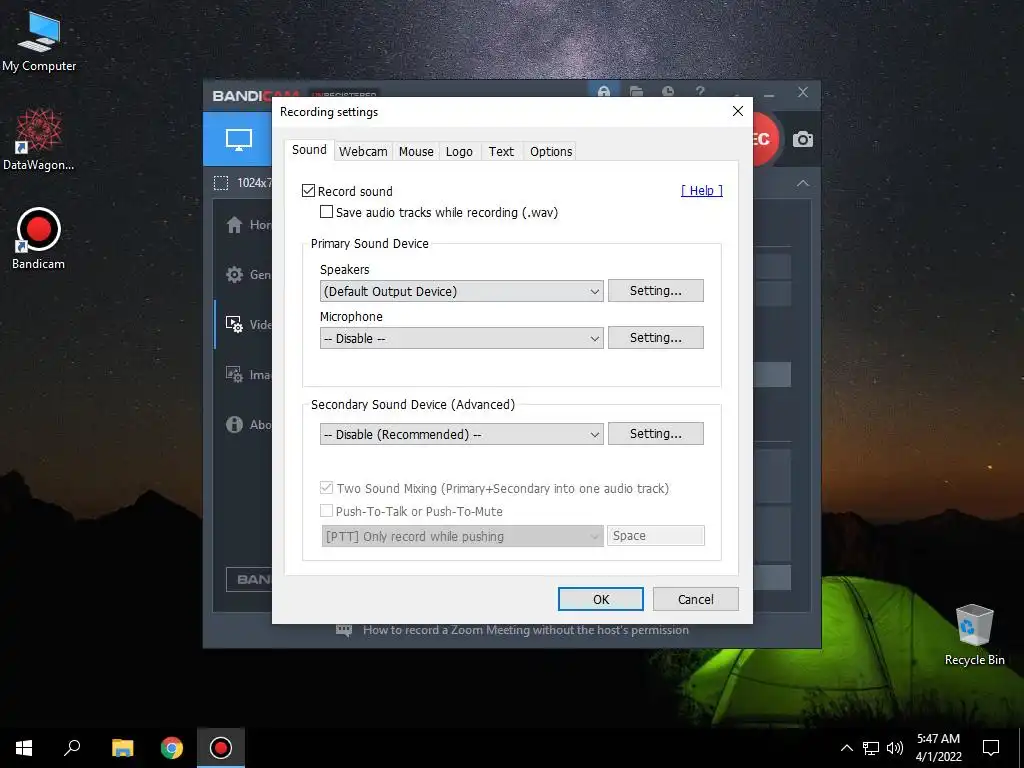Select the Video icon in Bandicam sidebar
Viewport: 1024px width, 768px height.
click(234, 325)
